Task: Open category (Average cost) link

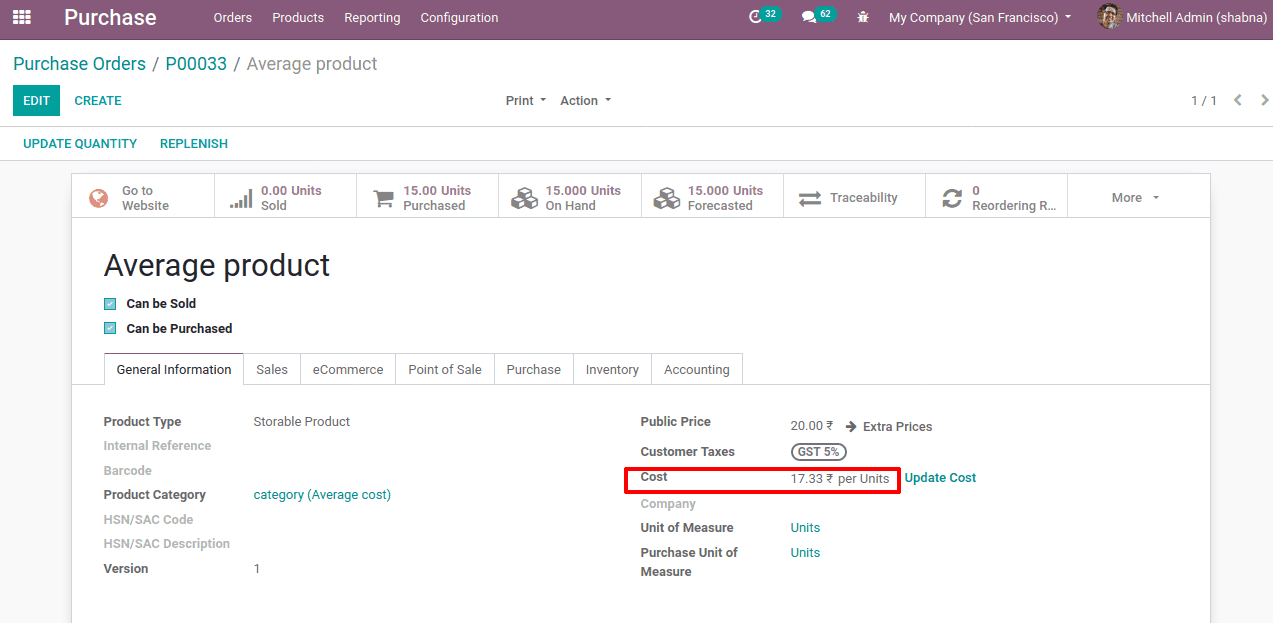Action: tap(322, 495)
